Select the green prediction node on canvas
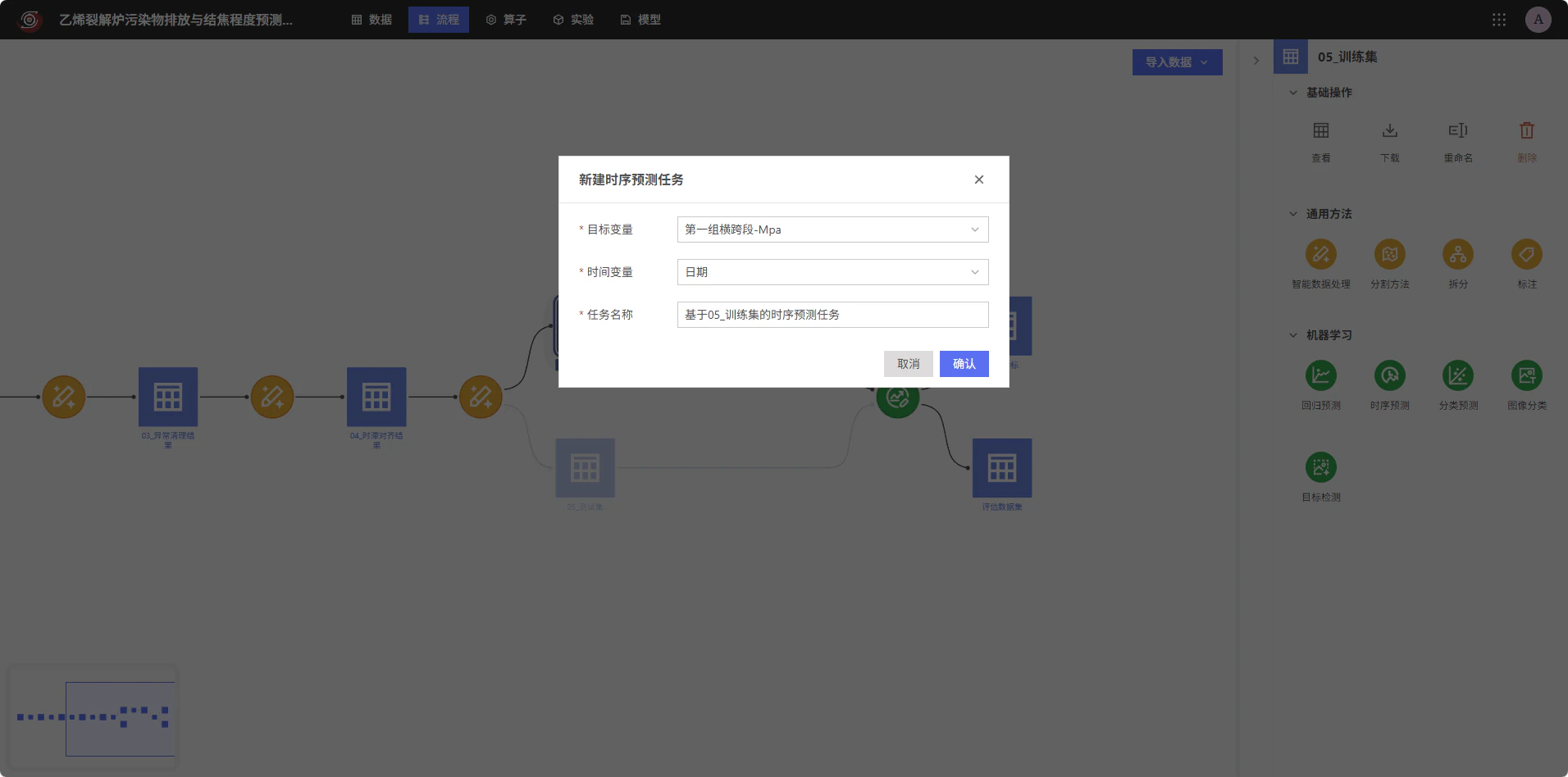Screen dimensions: 1568x777 click(x=898, y=399)
